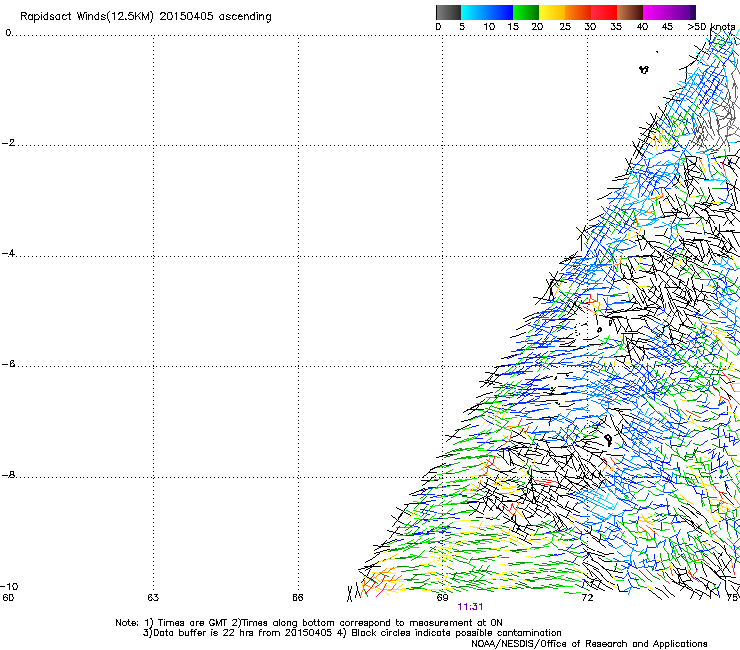Click the longitude label '66'
This screenshot has width=740, height=650.
[298, 598]
